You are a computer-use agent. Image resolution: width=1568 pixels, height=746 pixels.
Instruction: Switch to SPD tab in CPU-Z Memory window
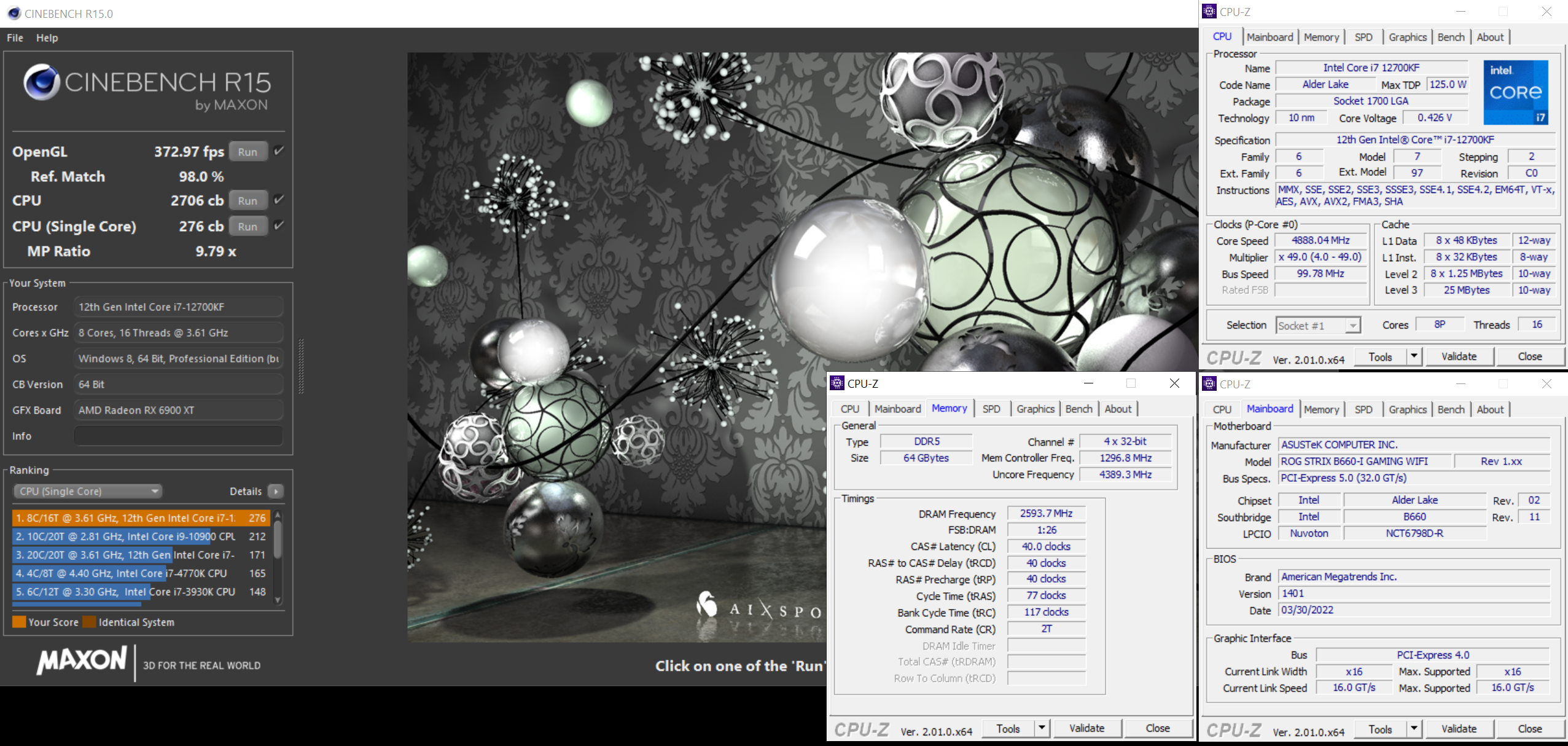991,409
